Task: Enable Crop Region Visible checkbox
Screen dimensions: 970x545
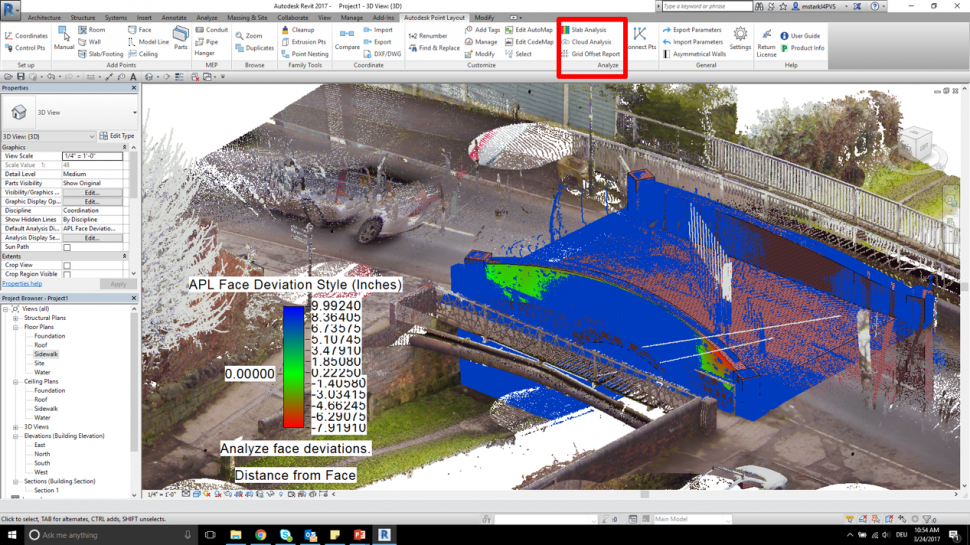Action: [67, 274]
